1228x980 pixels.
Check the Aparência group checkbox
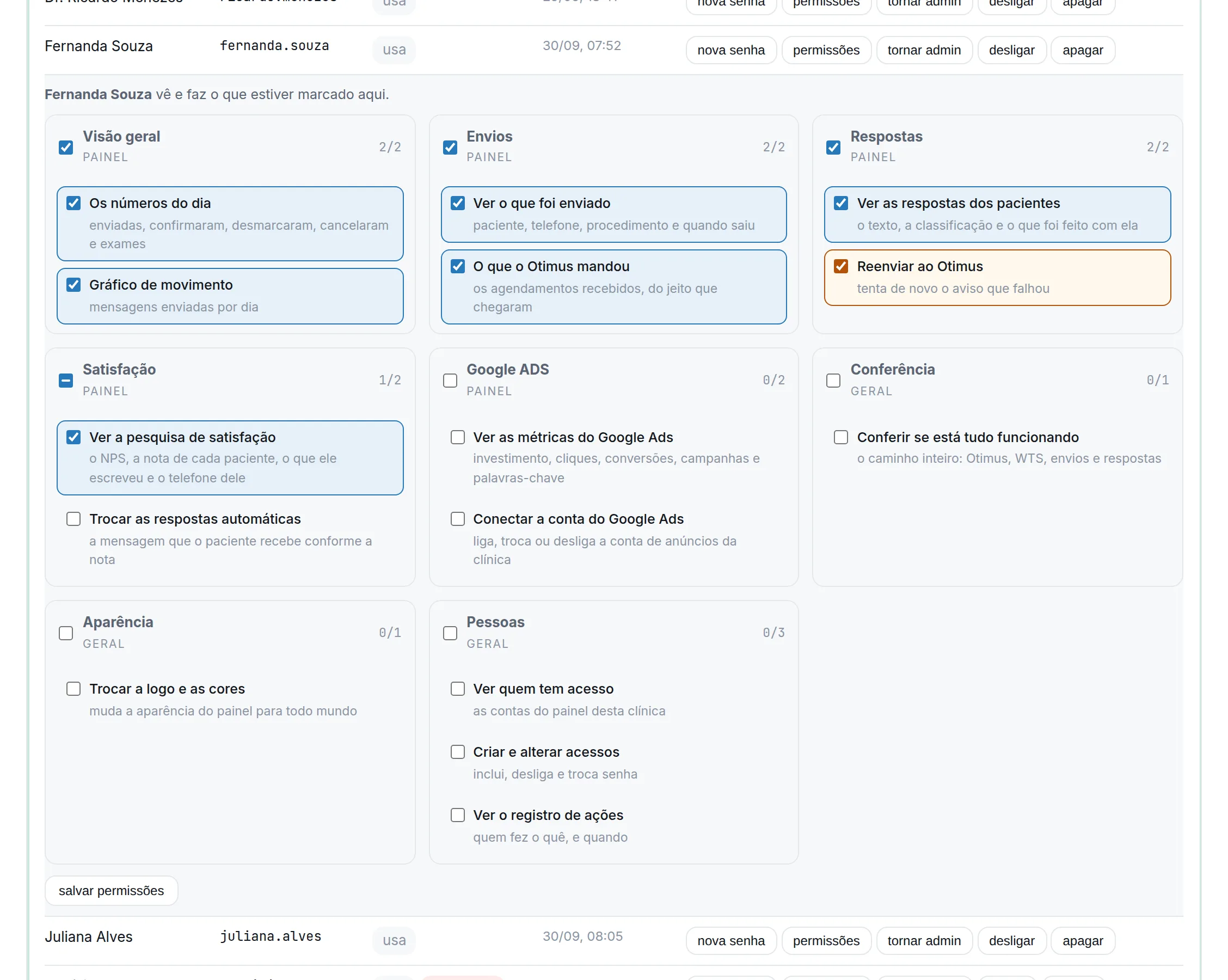click(66, 634)
